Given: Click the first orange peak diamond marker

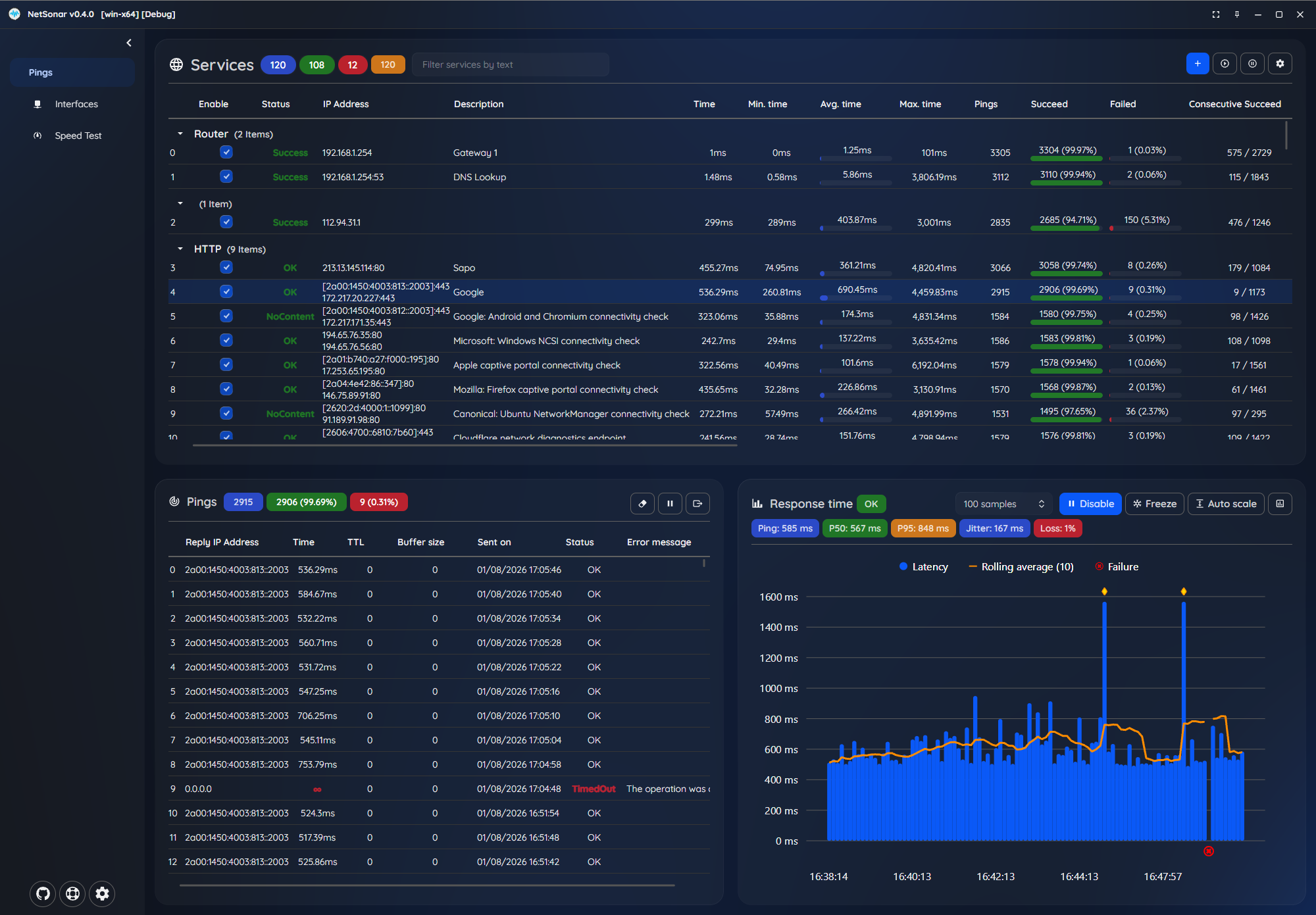Looking at the screenshot, I should click(1104, 591).
